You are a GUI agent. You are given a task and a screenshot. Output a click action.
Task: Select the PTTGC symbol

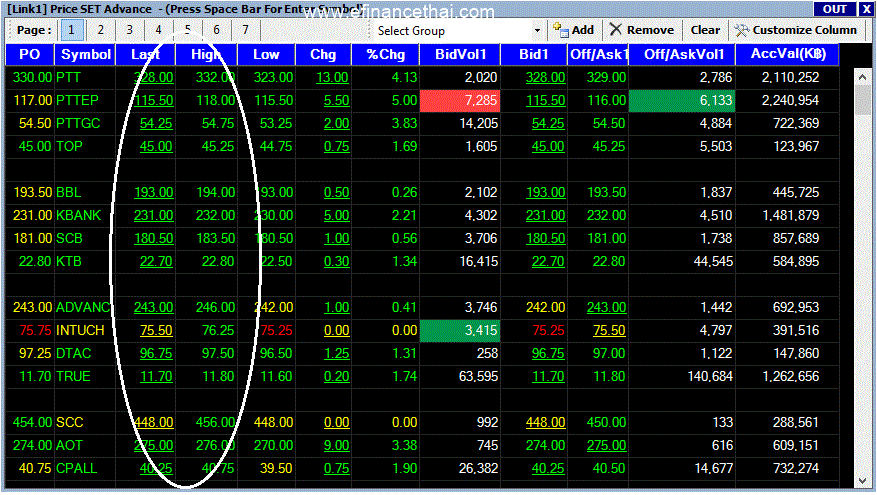pyautogui.click(x=78, y=124)
